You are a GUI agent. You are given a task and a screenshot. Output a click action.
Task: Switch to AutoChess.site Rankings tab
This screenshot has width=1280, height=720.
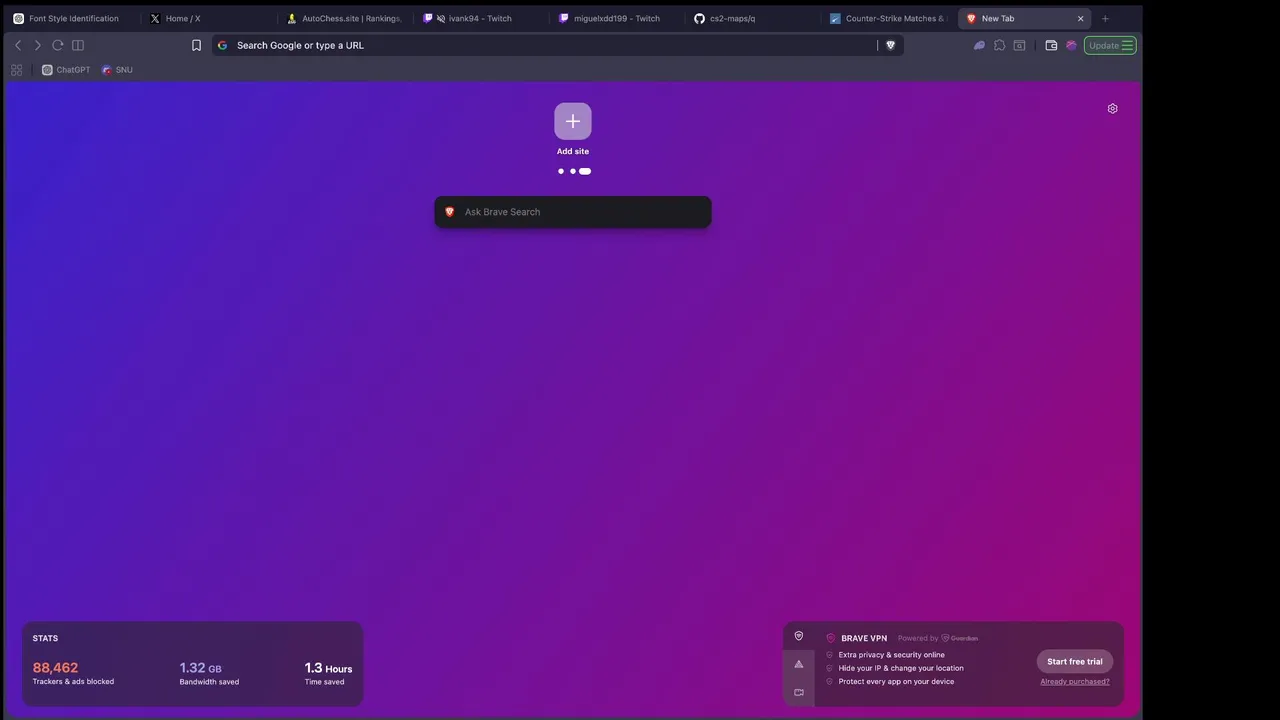click(345, 18)
